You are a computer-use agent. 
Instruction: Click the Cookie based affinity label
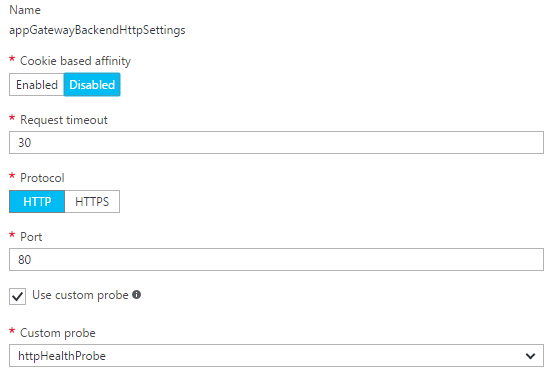76,61
